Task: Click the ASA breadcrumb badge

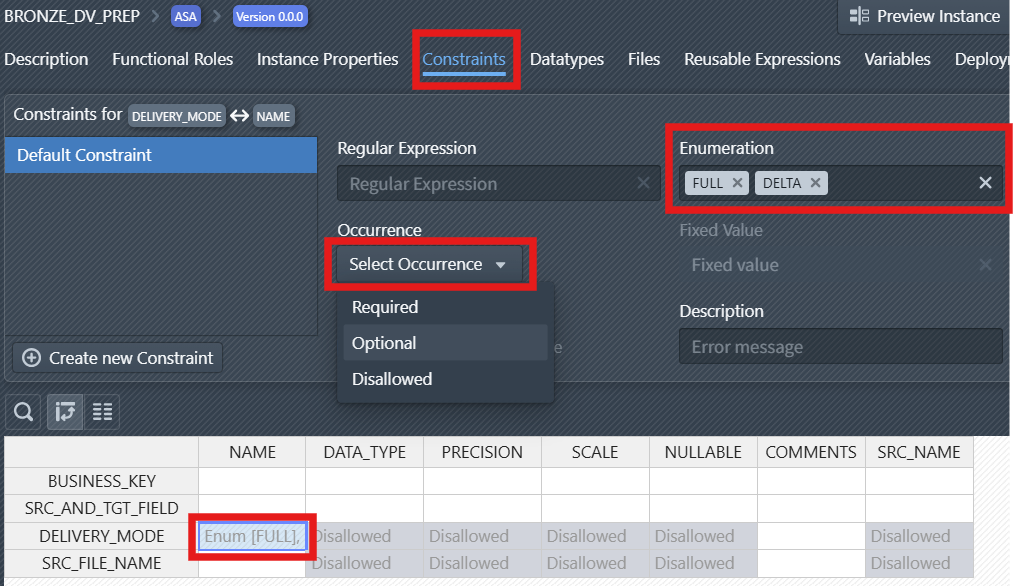Action: 185,17
